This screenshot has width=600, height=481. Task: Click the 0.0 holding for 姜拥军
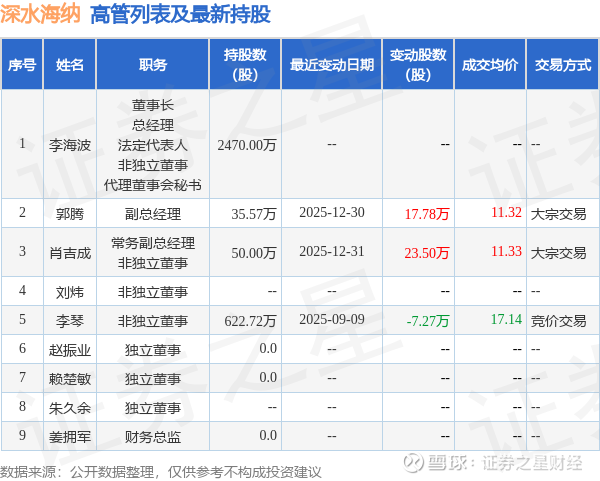pos(268,435)
